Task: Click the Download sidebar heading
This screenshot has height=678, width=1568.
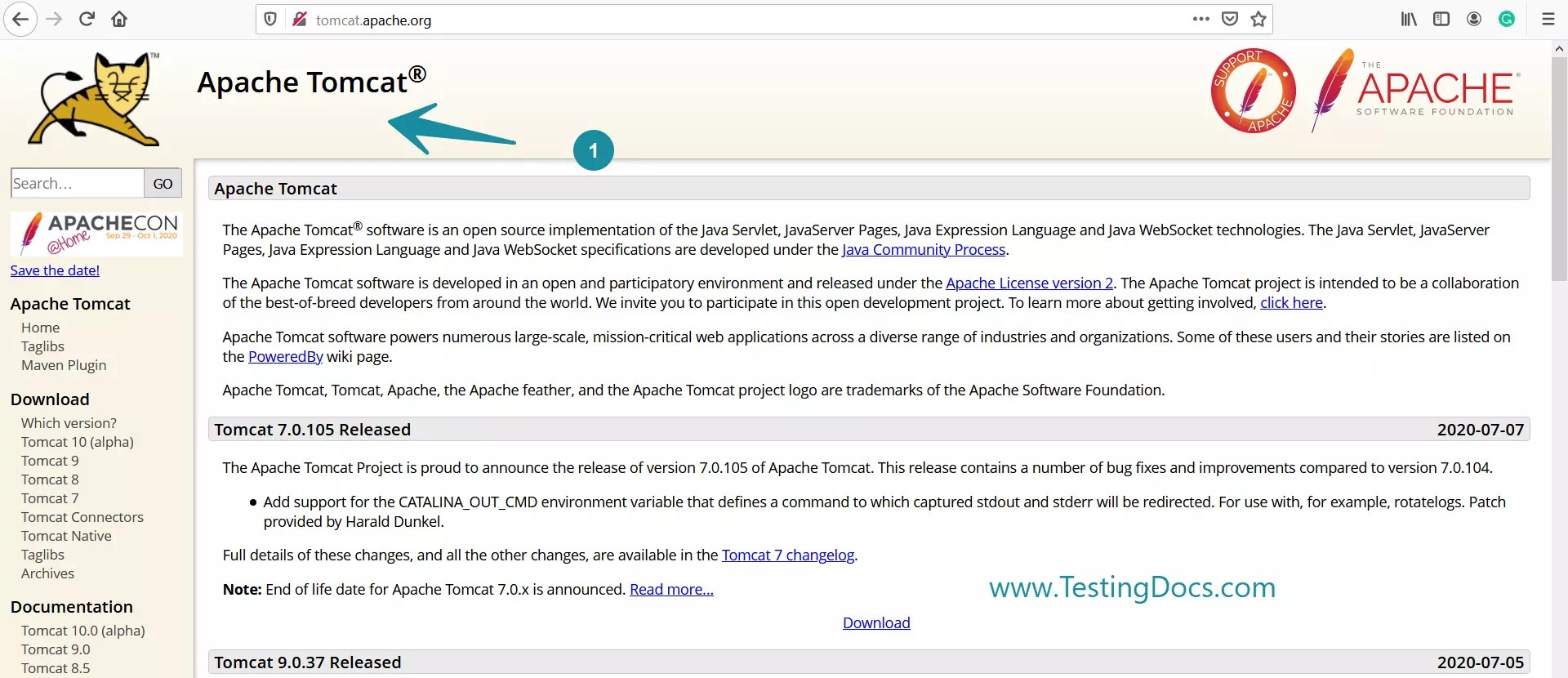Action: click(x=50, y=399)
